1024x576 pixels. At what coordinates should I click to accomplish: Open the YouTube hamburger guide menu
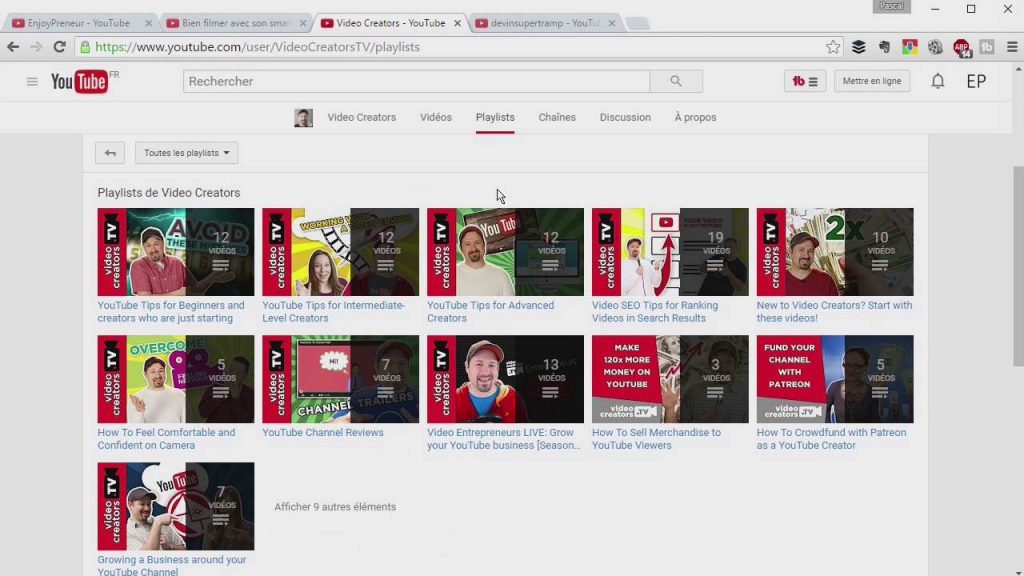pos(32,82)
